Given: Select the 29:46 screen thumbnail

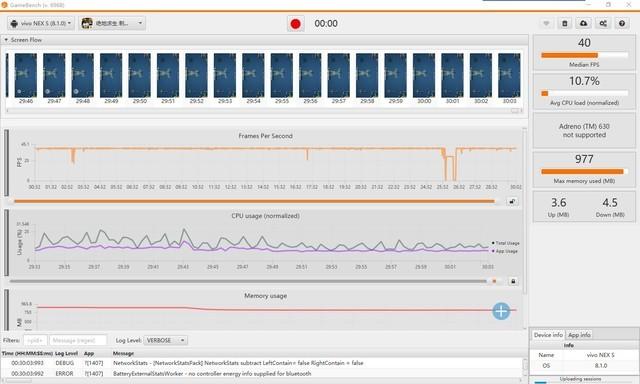Looking at the screenshot, I should [26, 75].
